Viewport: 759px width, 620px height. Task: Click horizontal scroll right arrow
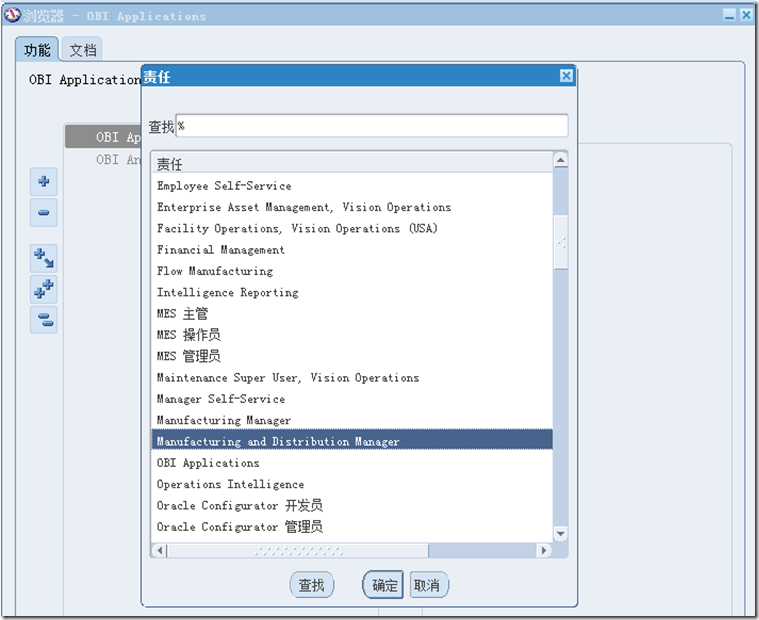click(544, 550)
